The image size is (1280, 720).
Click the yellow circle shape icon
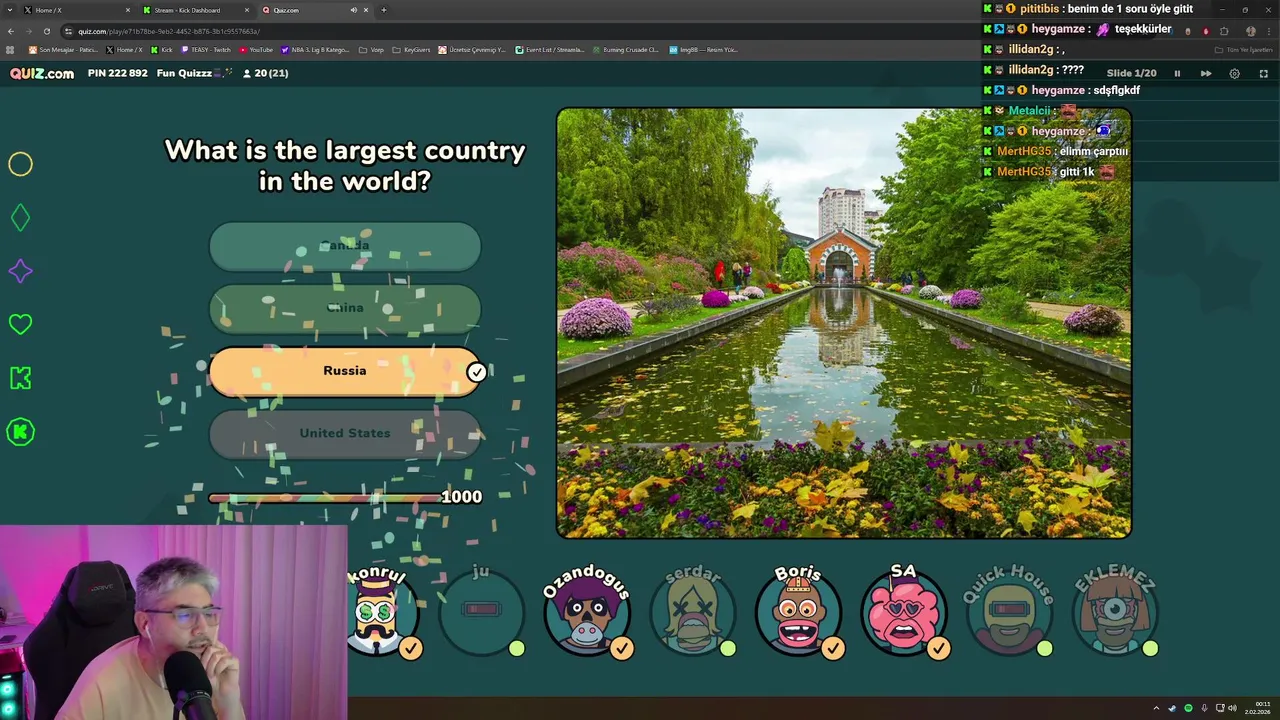20,164
